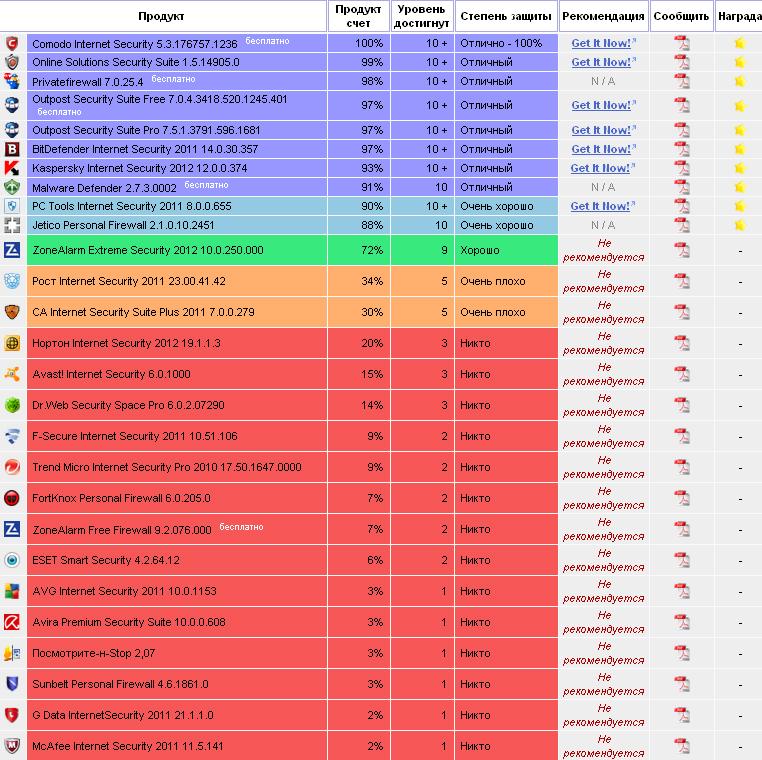Click Get It Now! for Comodo Internet Security
This screenshot has height=760, width=762.
pyautogui.click(x=603, y=43)
